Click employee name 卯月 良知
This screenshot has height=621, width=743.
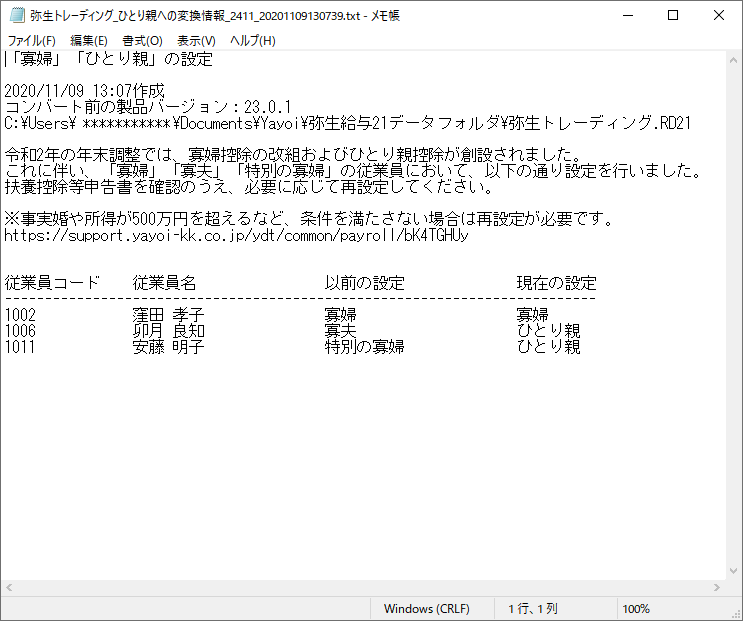click(168, 331)
